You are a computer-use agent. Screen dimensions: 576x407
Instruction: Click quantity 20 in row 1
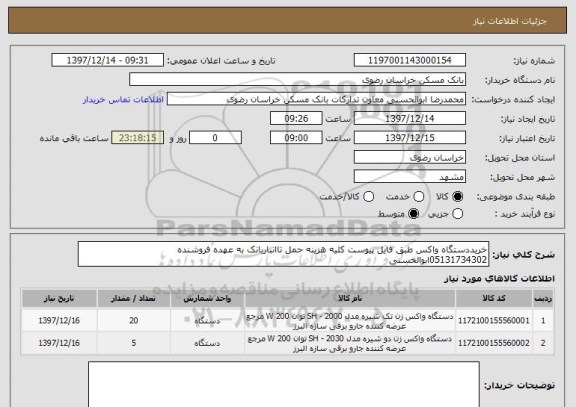[134, 321]
